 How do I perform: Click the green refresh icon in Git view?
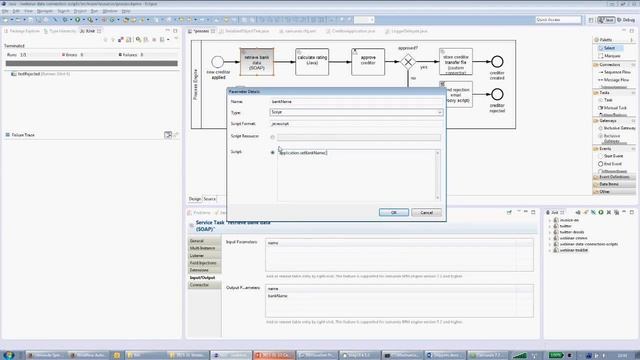[x=601, y=212]
